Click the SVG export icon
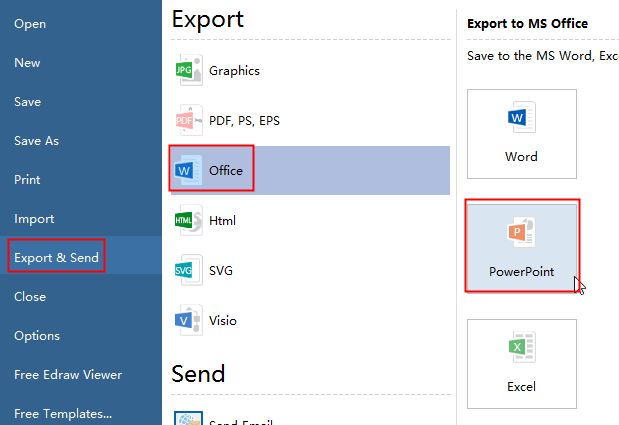The image size is (619, 425). tap(185, 270)
